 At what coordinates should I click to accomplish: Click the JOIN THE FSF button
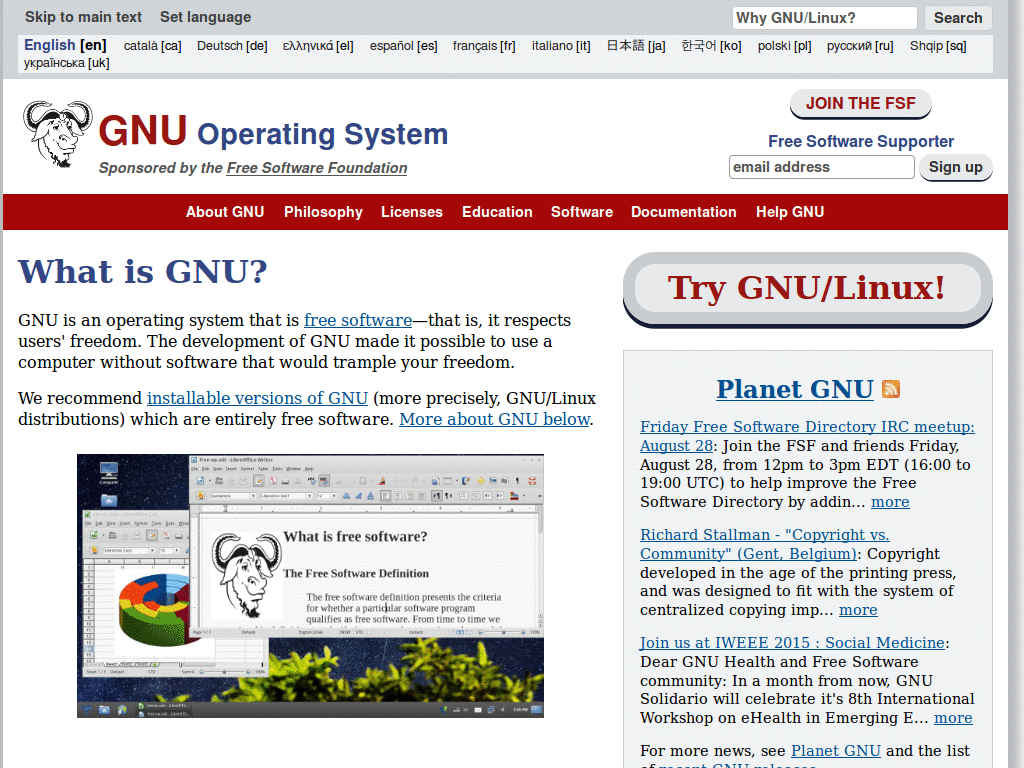pos(860,104)
